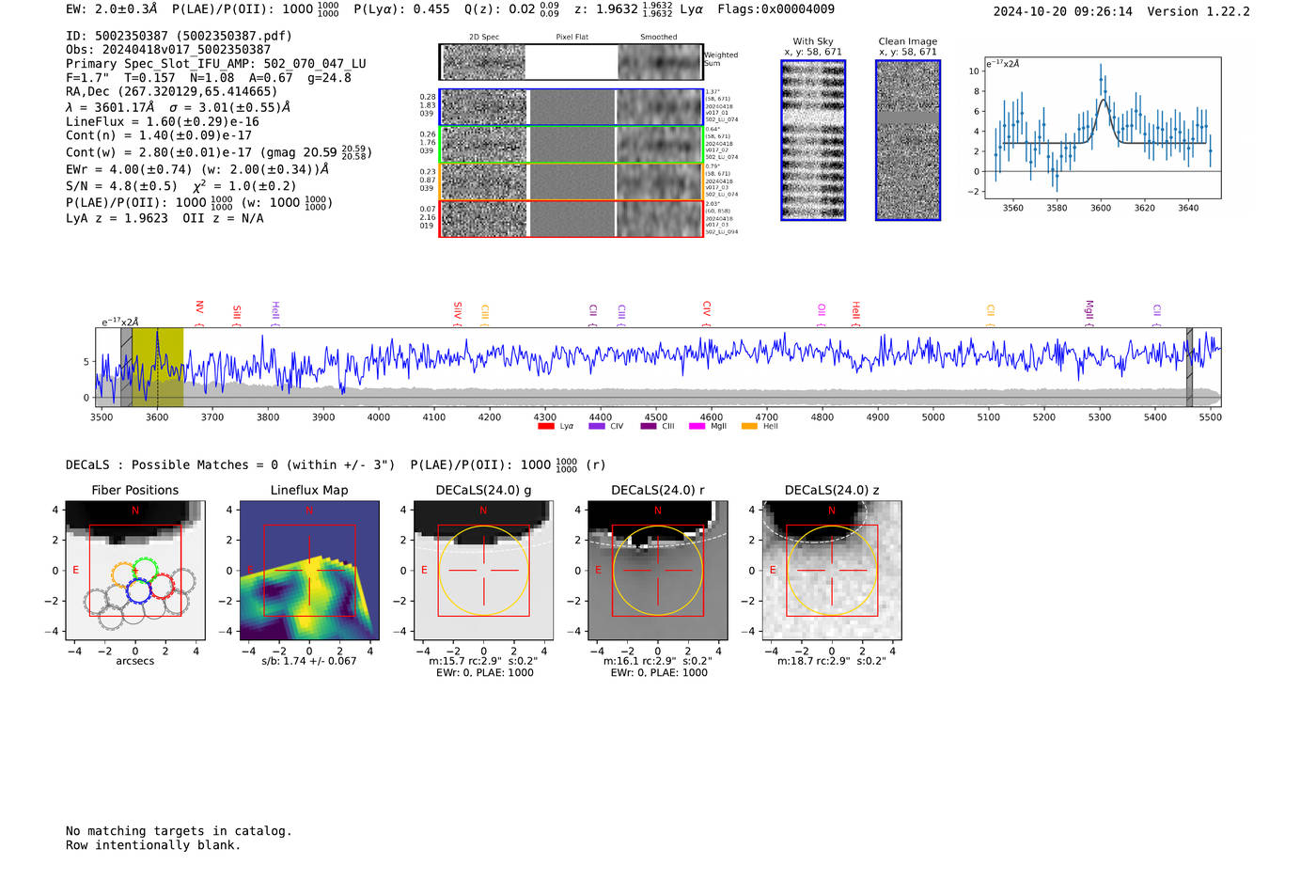Click the Flags:0x00004009 header text
Viewport: 1316px width, 896px height.
click(775, 9)
